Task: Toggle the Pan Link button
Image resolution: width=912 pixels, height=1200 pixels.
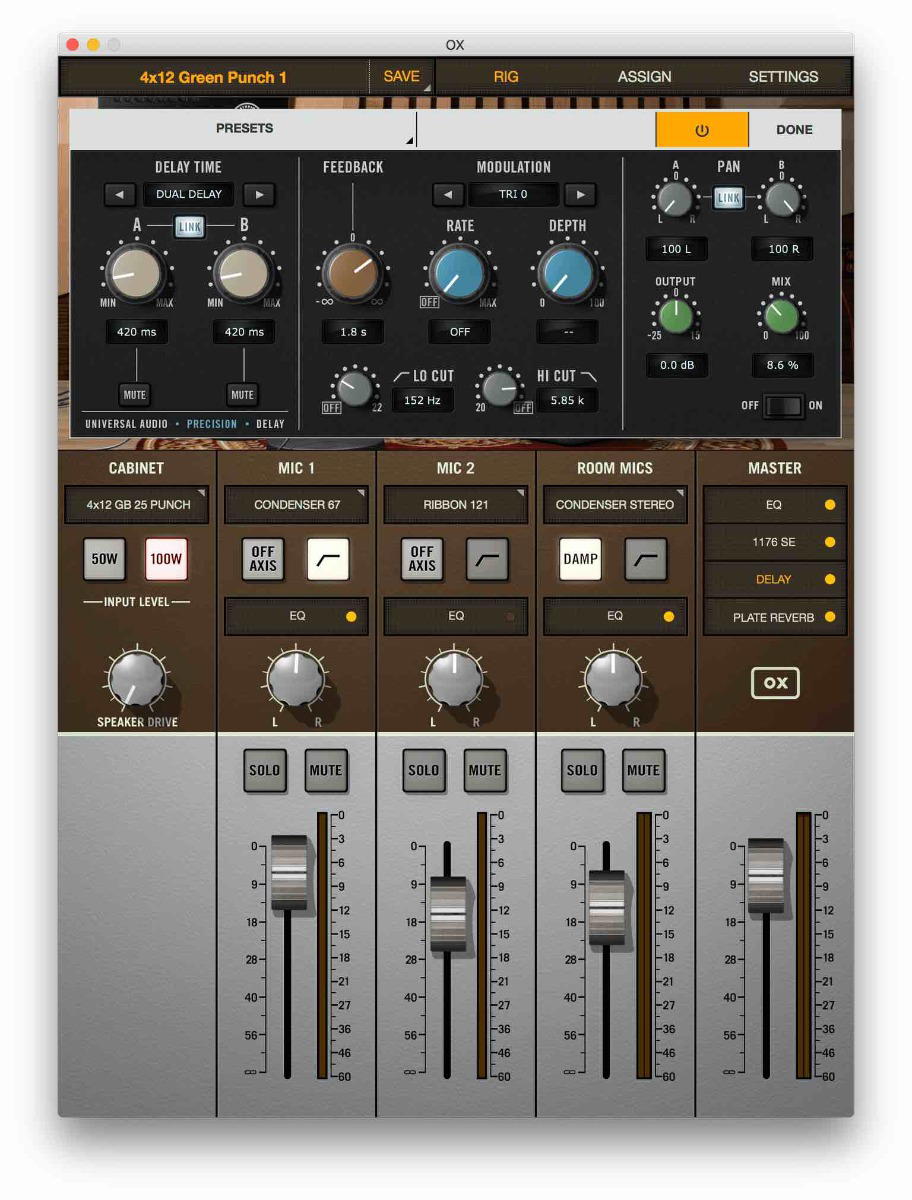Action: coord(728,198)
